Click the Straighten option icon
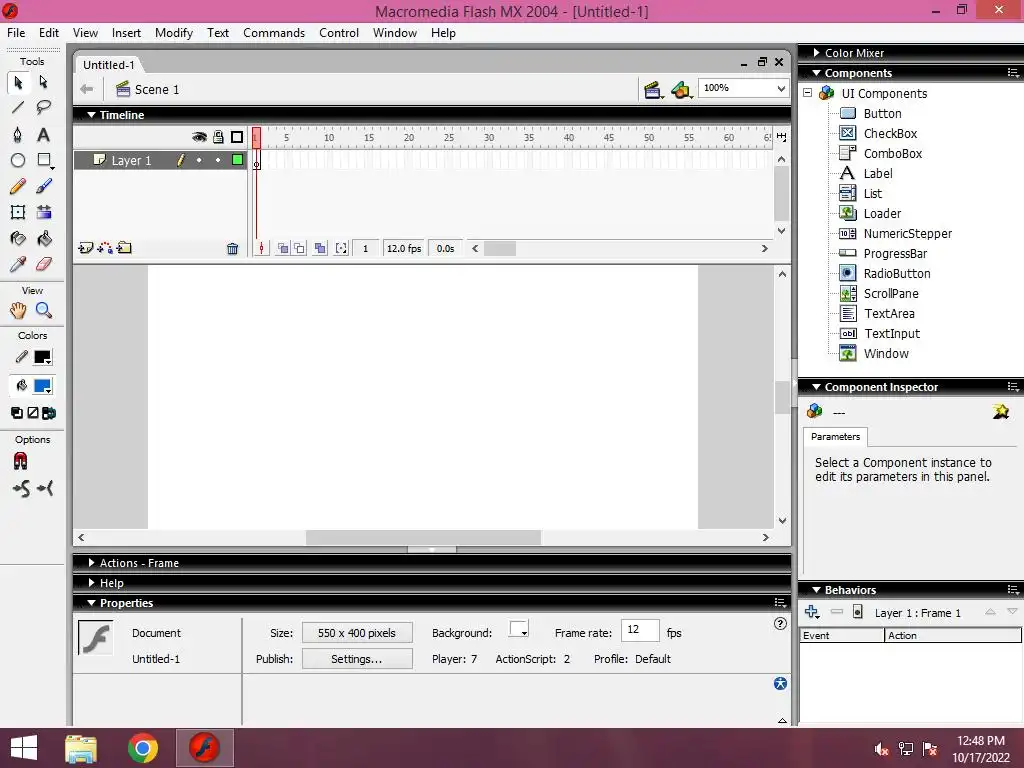1024x768 pixels. (45, 488)
